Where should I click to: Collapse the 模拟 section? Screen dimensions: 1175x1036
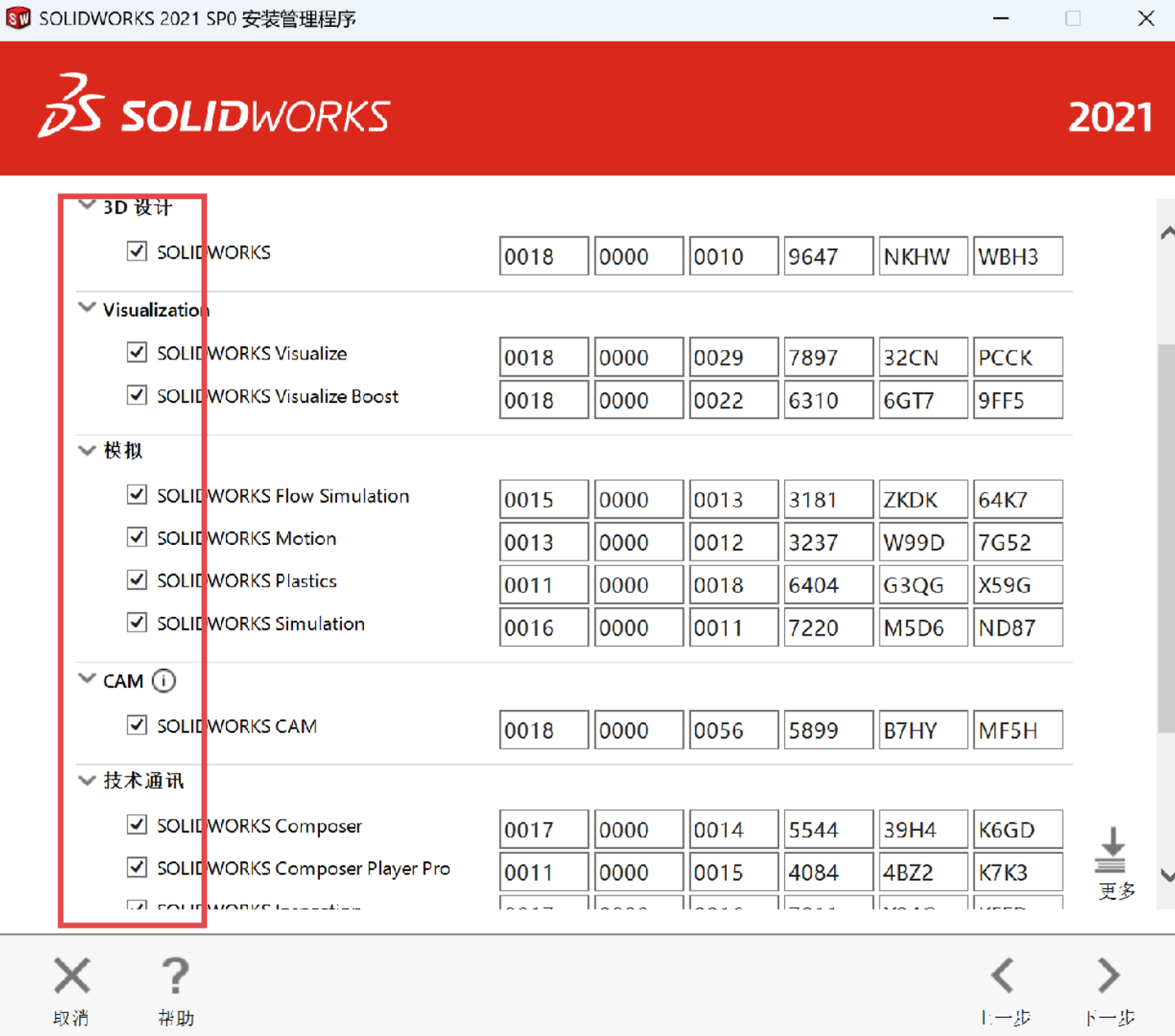coord(86,449)
